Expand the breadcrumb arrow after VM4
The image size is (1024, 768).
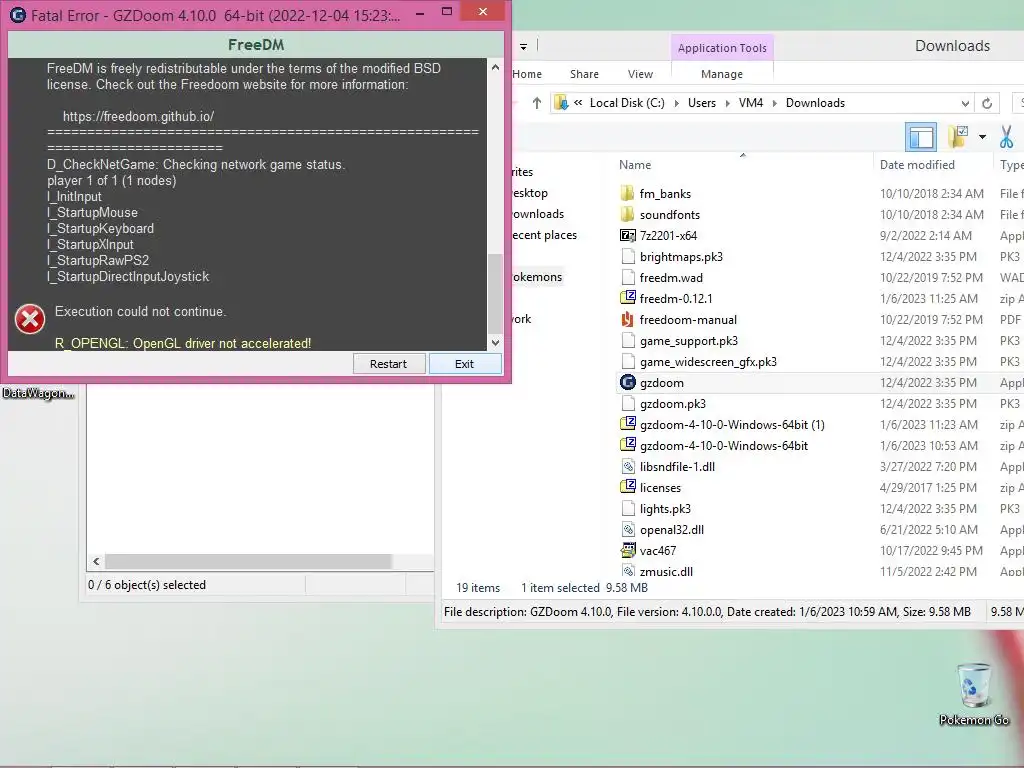(775, 103)
